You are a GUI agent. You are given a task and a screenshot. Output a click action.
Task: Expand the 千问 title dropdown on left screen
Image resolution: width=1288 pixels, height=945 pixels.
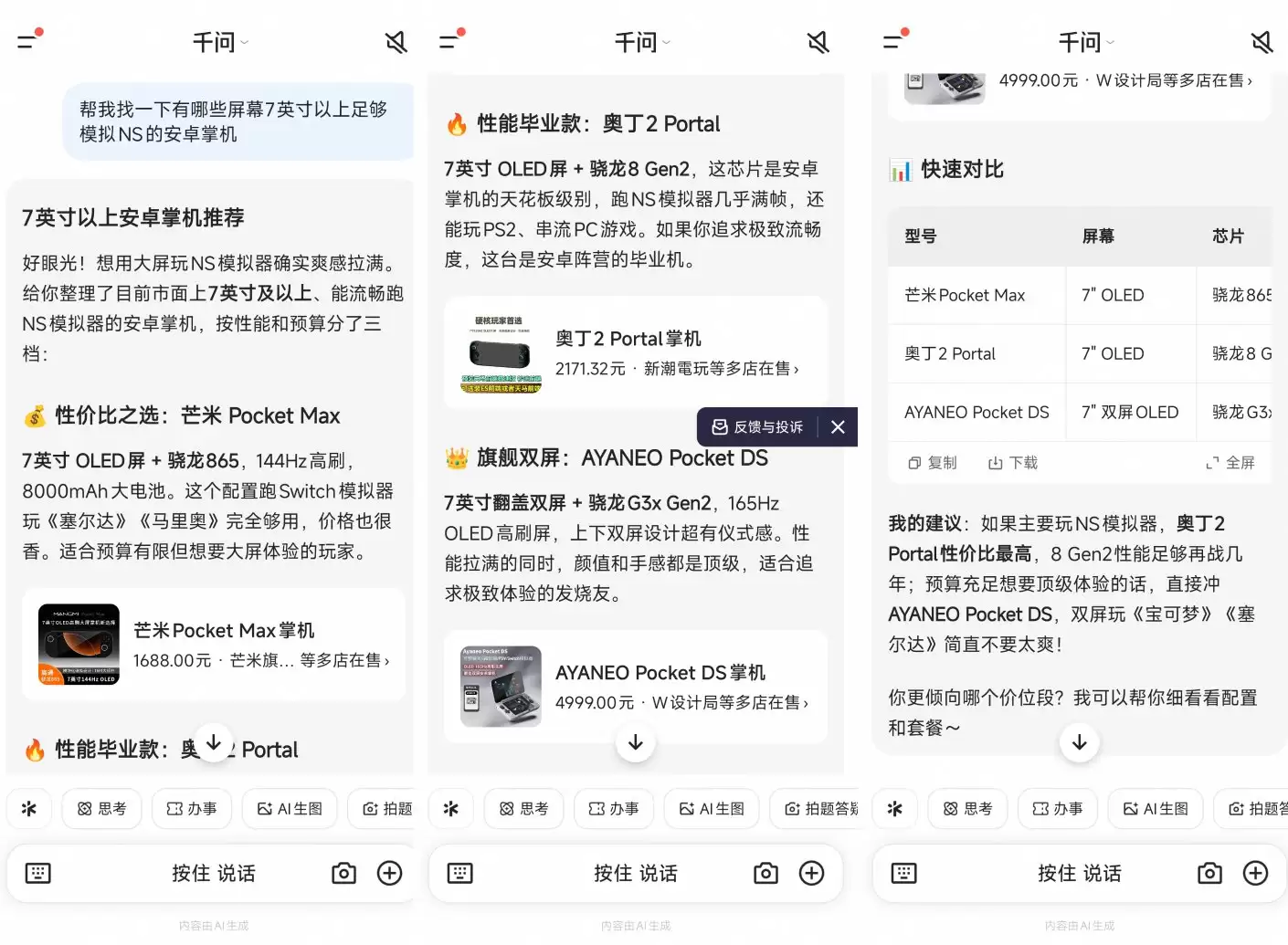pyautogui.click(x=220, y=42)
